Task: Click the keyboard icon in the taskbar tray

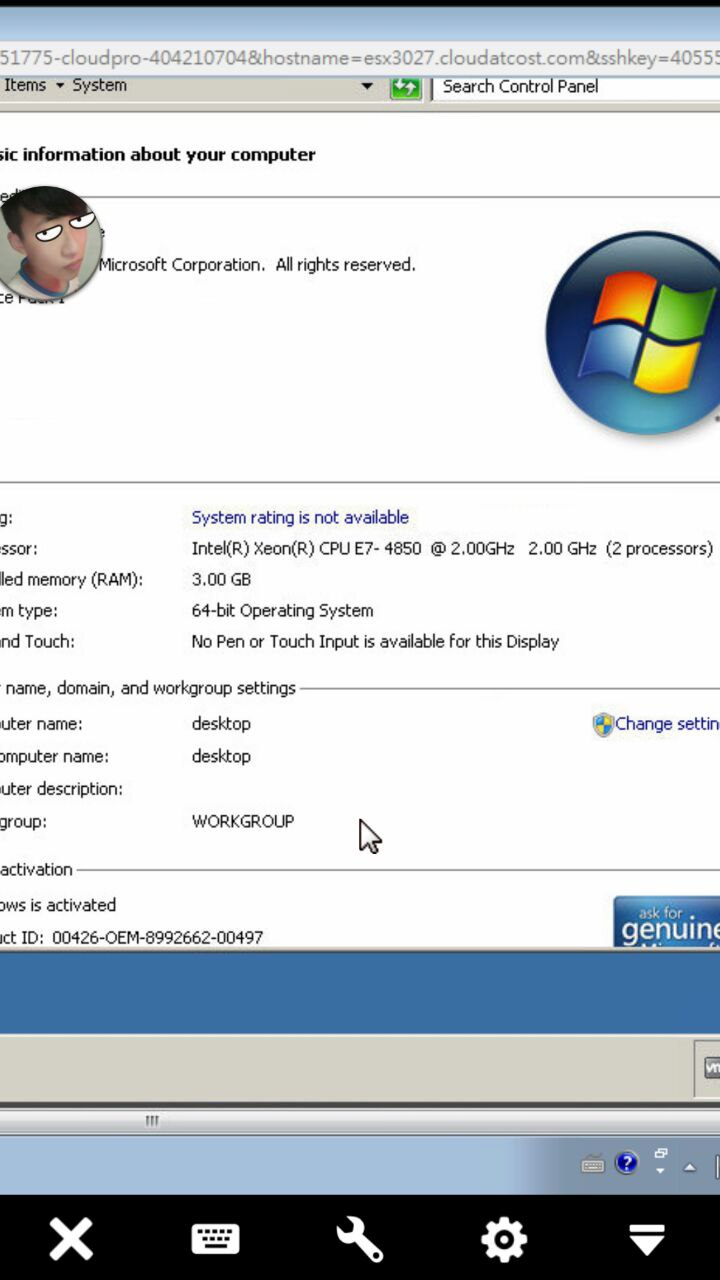Action: click(593, 1164)
